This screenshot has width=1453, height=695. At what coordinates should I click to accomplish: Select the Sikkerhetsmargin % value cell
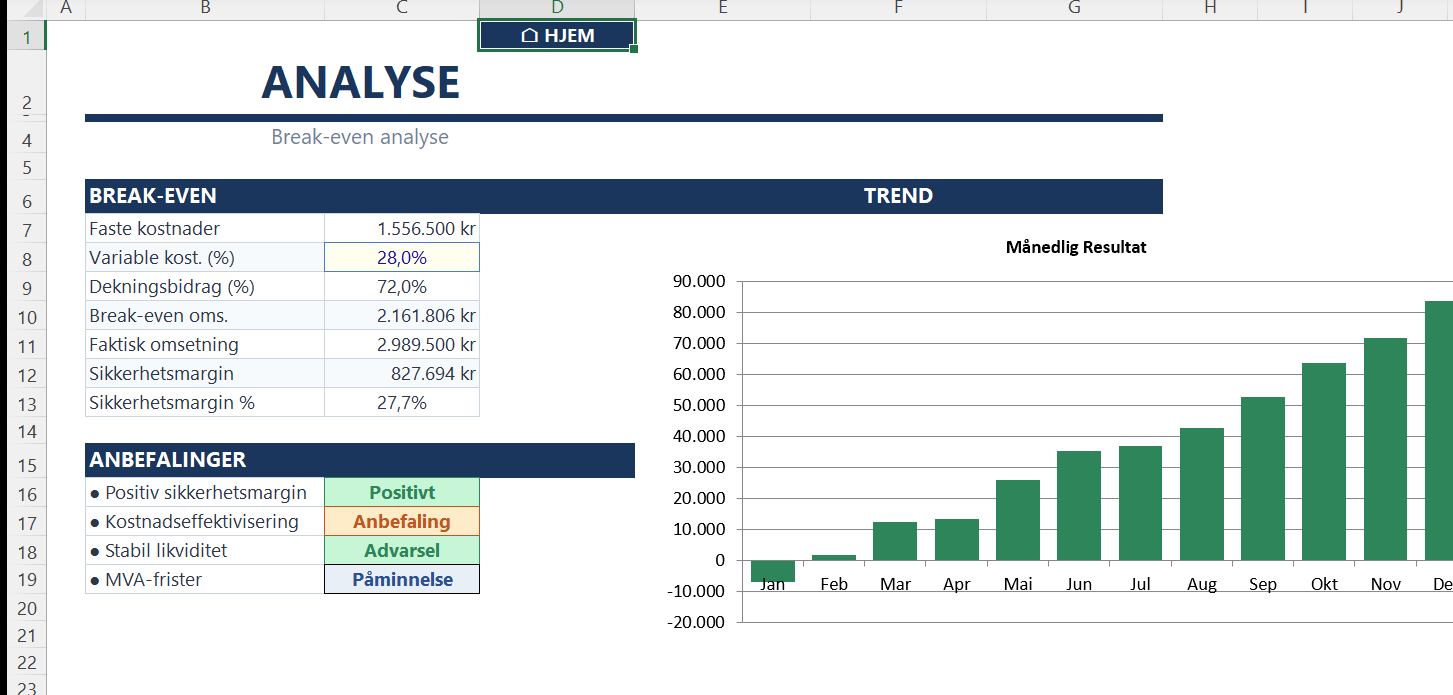point(402,403)
